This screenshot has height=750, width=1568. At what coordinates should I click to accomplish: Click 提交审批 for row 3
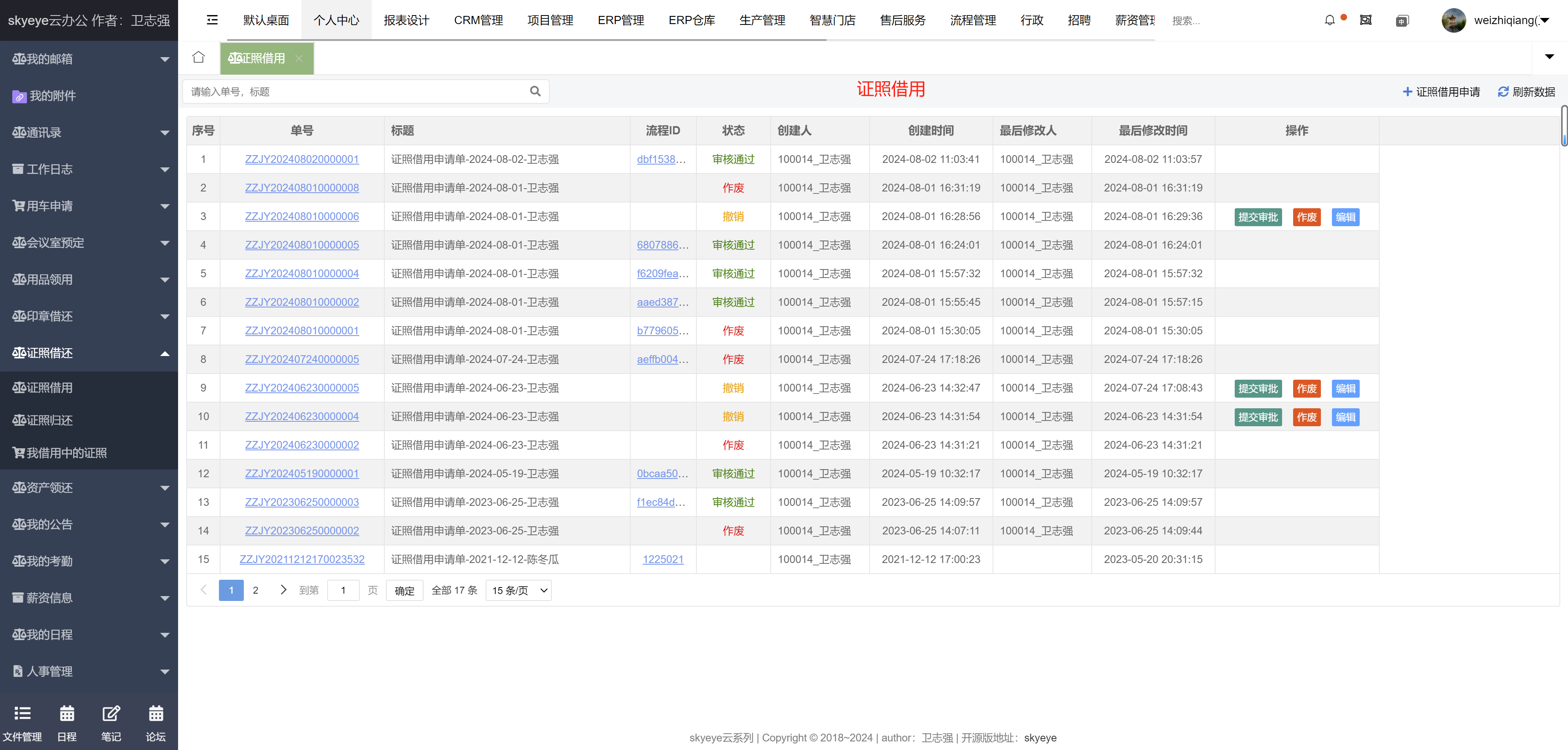pyautogui.click(x=1258, y=217)
